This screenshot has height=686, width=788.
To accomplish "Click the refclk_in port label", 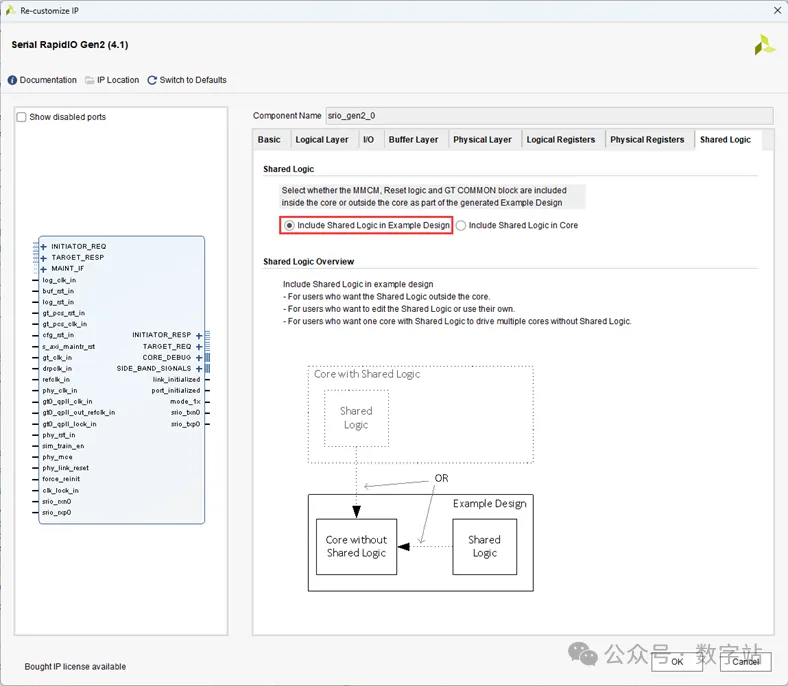I will click(x=56, y=380).
